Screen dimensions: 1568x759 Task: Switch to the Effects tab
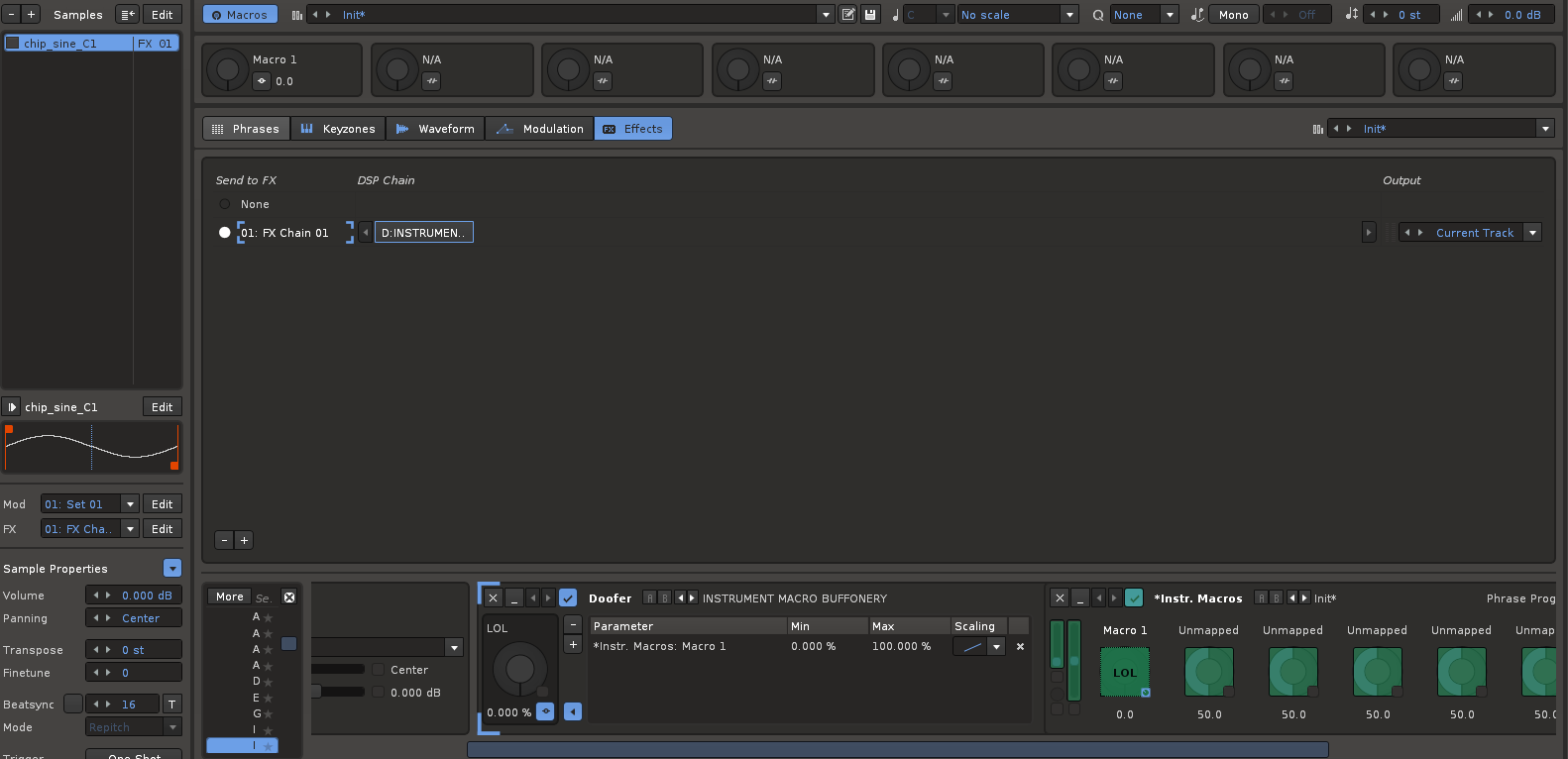click(632, 129)
